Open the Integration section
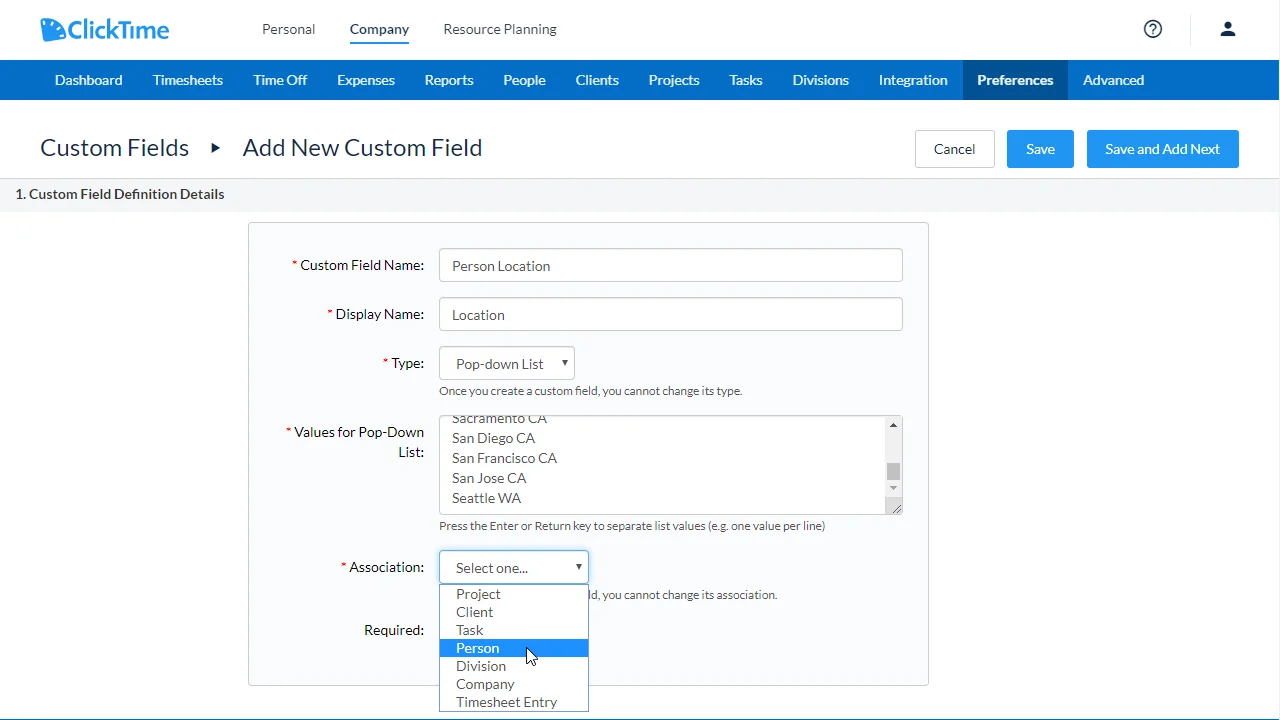The height and width of the screenshot is (720, 1280). point(912,80)
